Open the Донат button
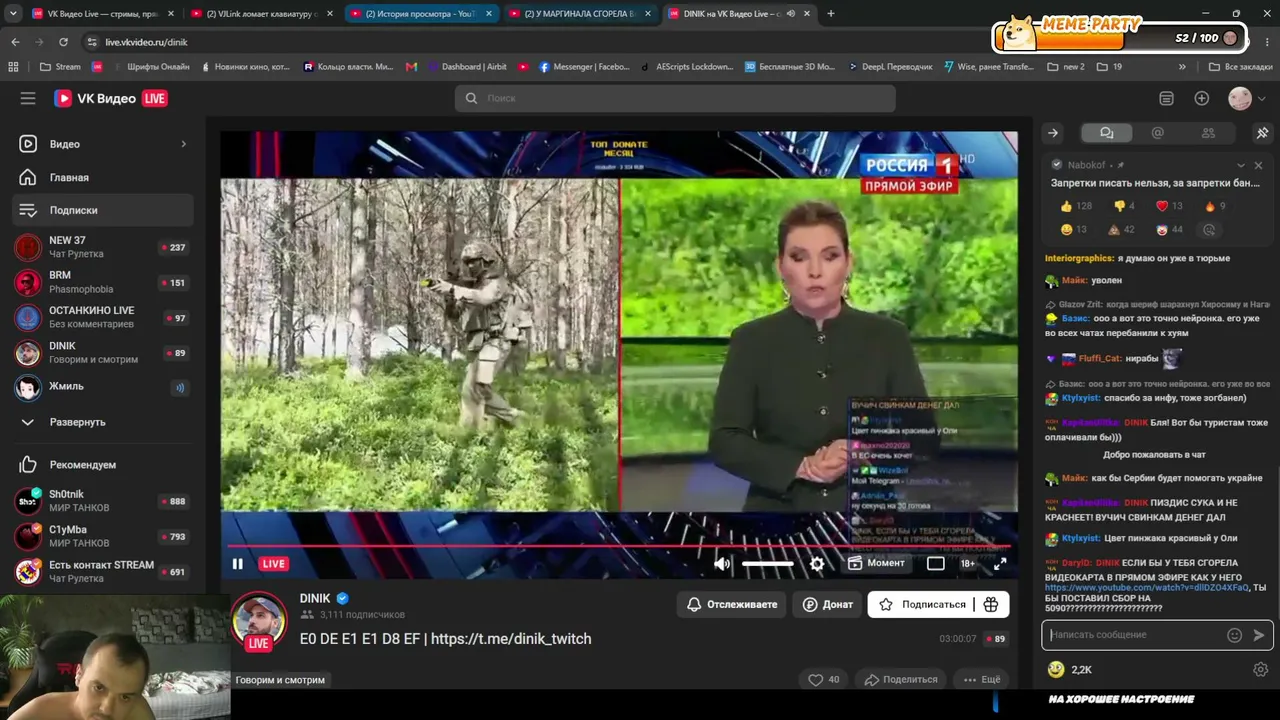This screenshot has height=720, width=1280. pyautogui.click(x=828, y=604)
